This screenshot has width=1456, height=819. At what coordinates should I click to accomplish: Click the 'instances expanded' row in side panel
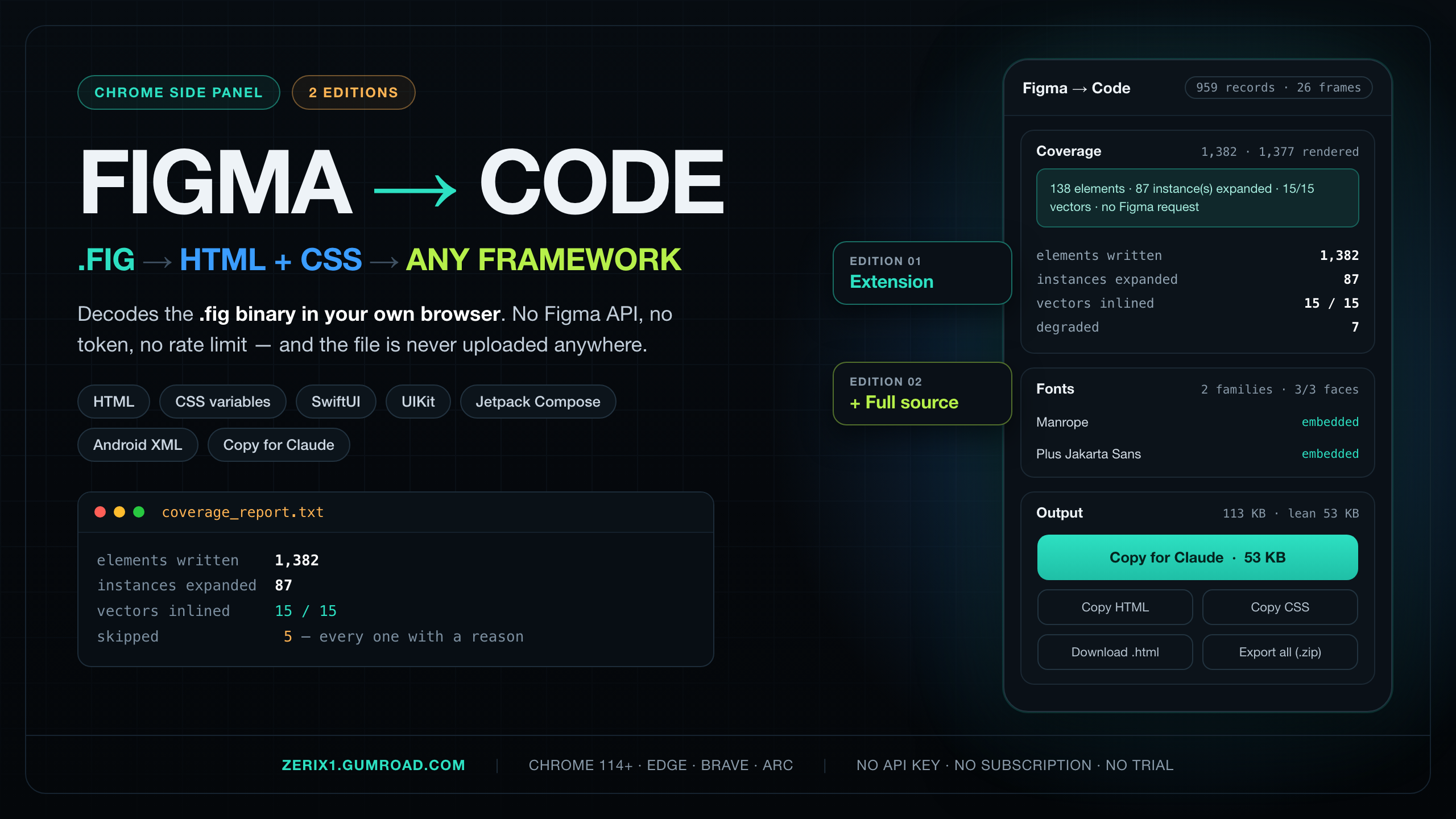[x=1197, y=279]
